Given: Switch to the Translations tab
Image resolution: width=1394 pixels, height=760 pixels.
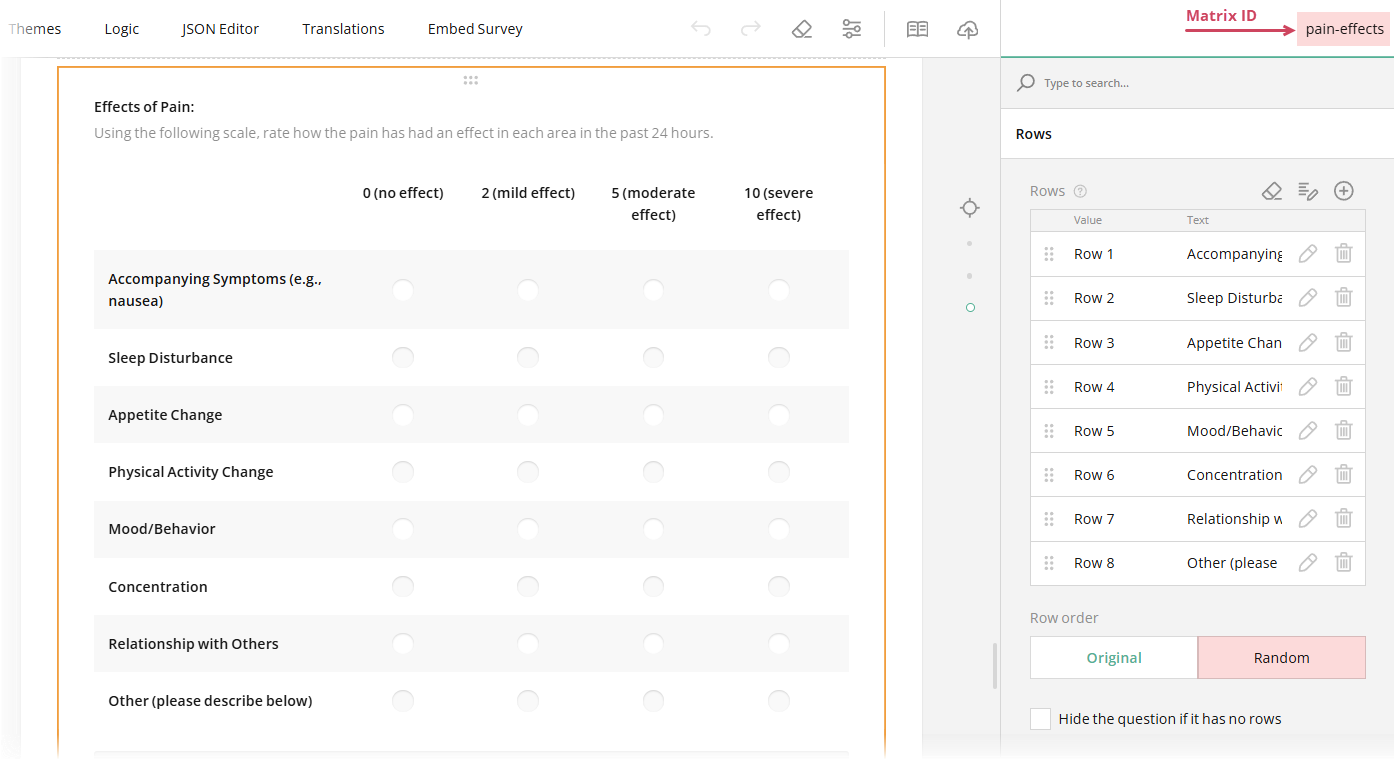Looking at the screenshot, I should tap(343, 29).
